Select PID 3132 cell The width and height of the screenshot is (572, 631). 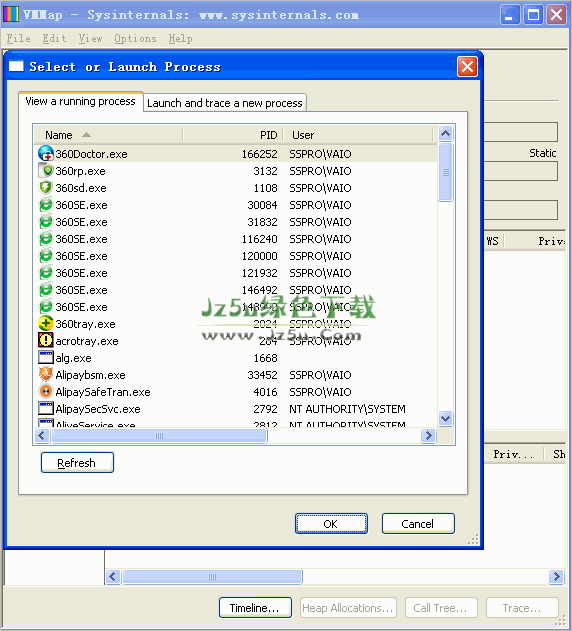265,171
